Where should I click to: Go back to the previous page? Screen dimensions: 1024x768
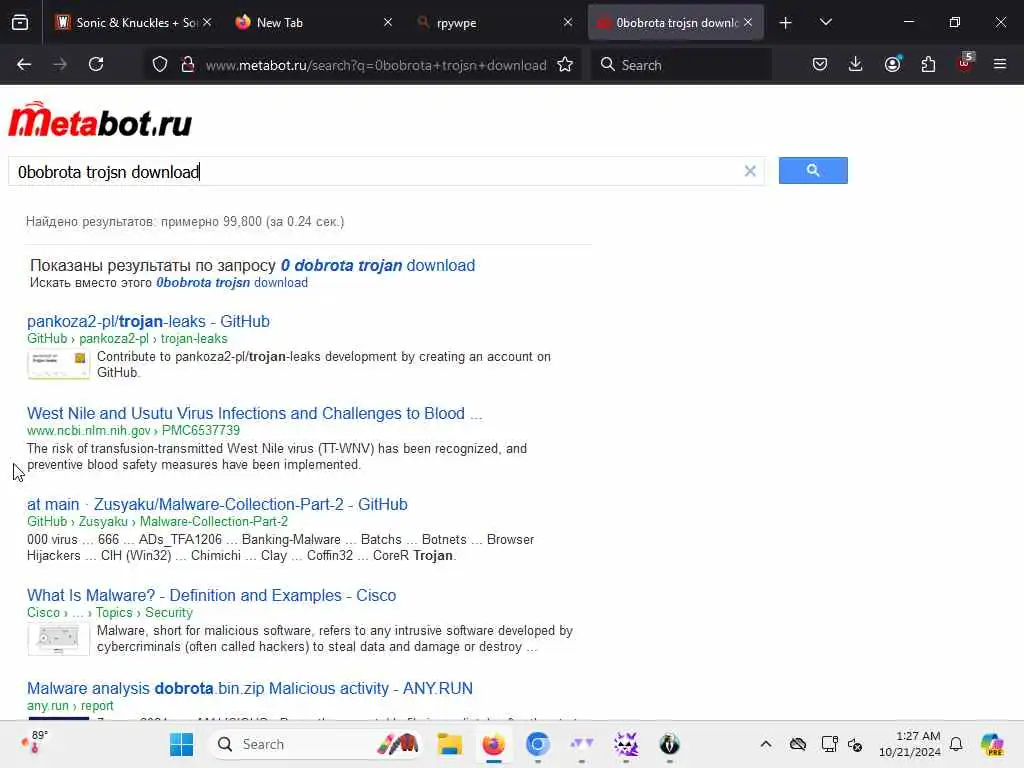coord(24,64)
